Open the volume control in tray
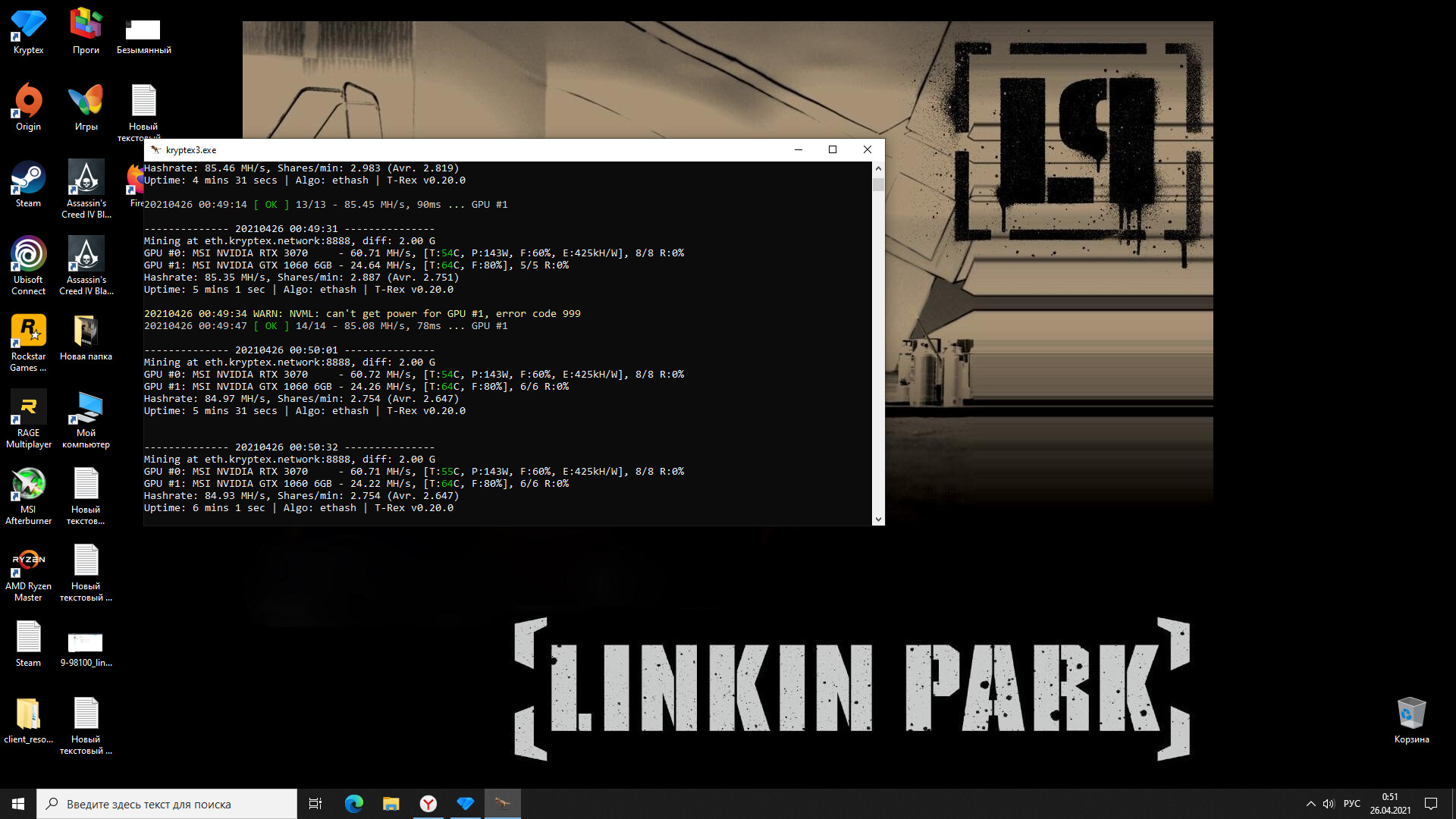The height and width of the screenshot is (819, 1456). [x=1329, y=804]
